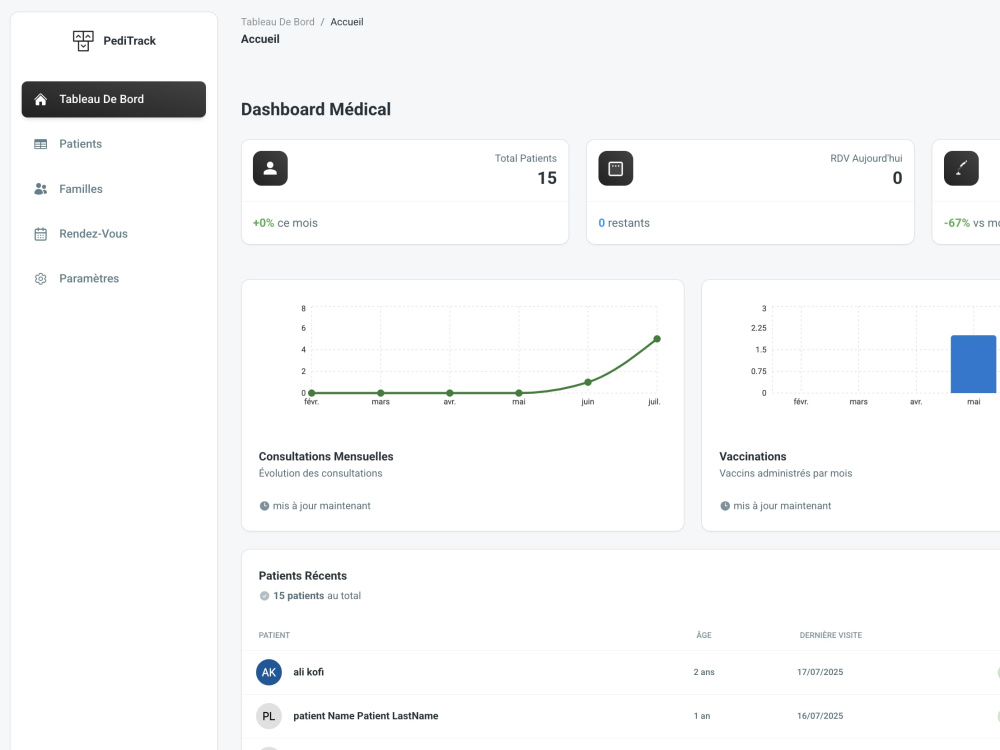Click the Accueil breadcrumb item
Viewport: 1000px width, 750px height.
(x=347, y=22)
